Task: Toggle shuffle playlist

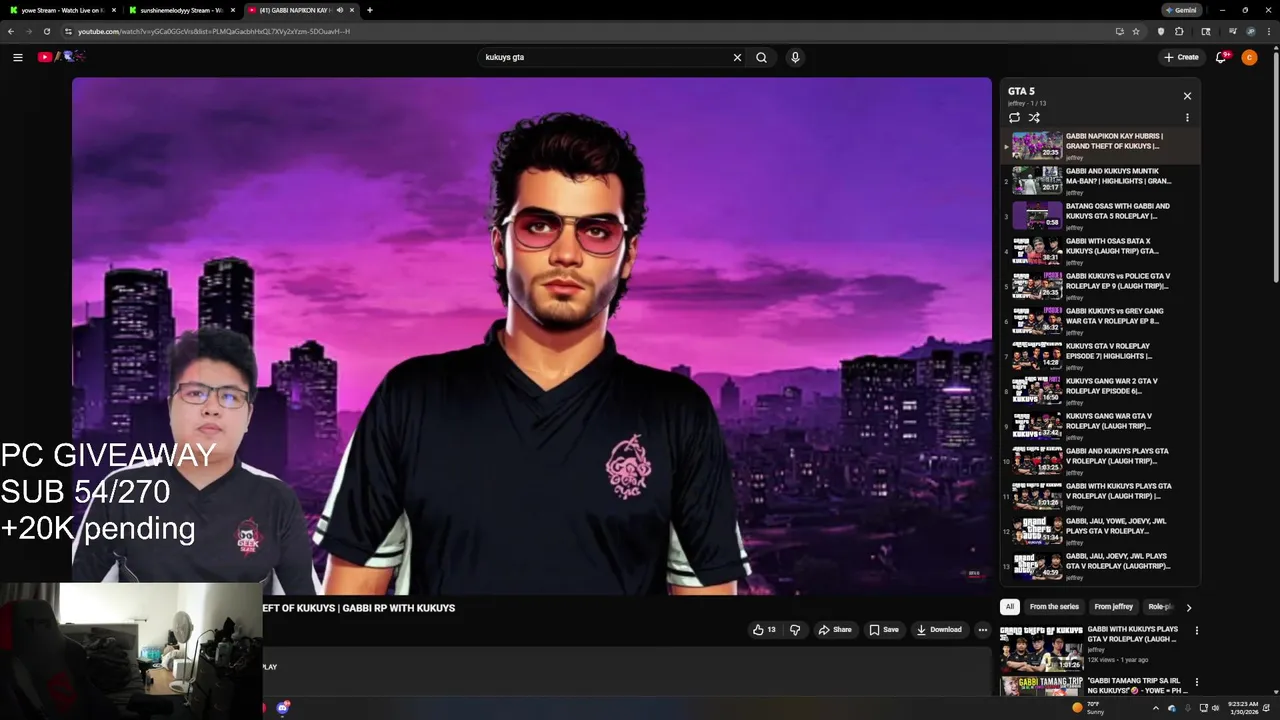Action: point(1034,117)
